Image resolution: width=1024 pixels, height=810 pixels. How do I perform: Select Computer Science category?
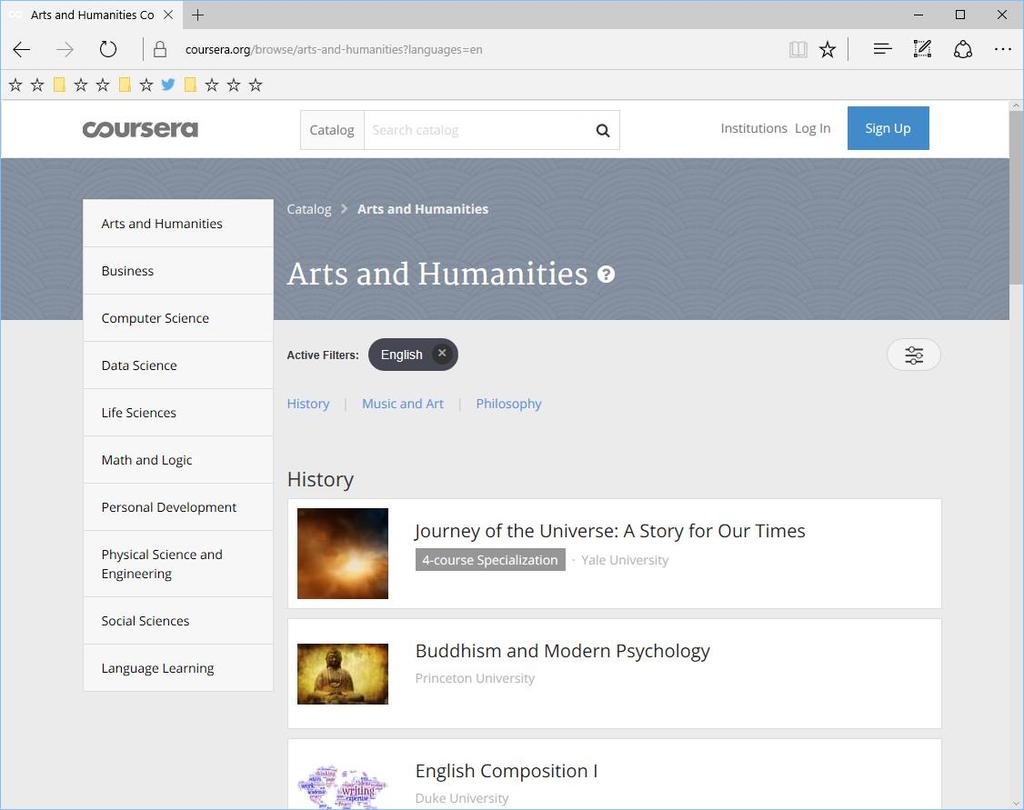pos(178,318)
